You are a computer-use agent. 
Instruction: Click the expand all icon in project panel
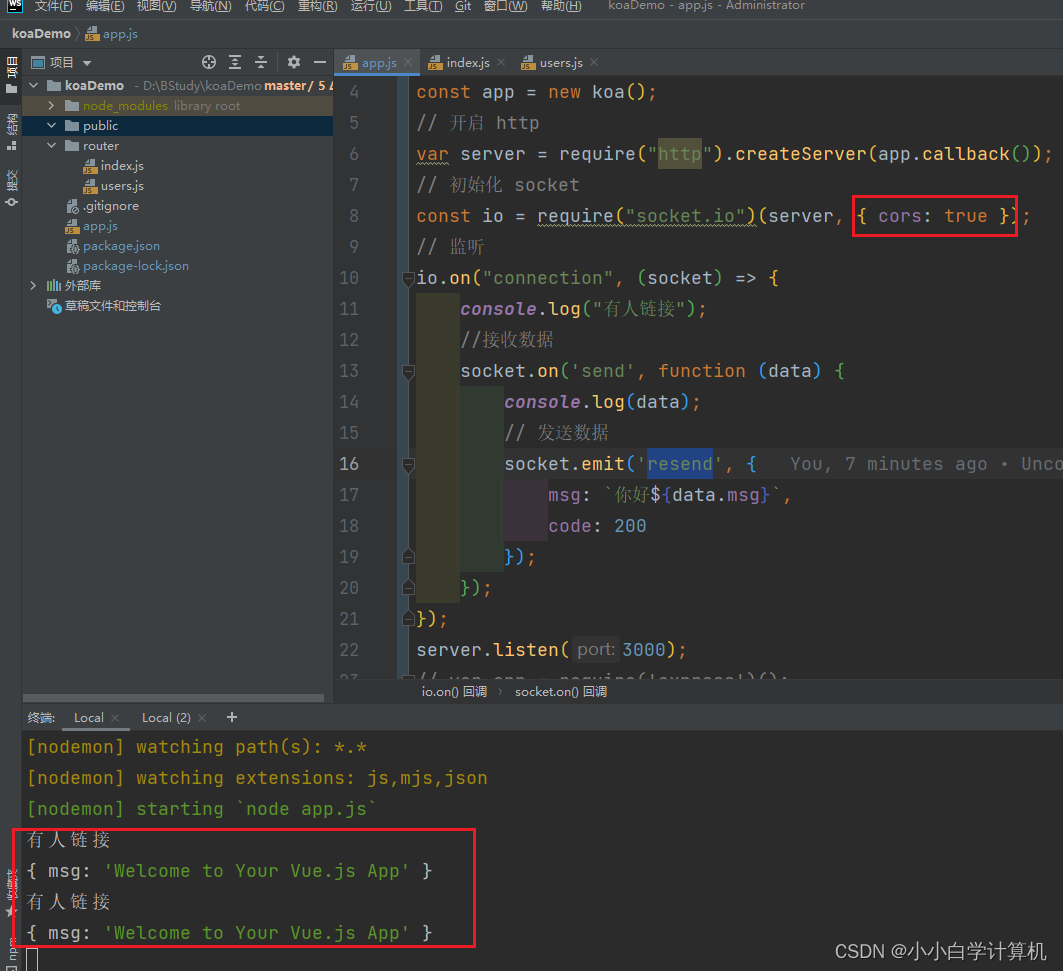(235, 62)
